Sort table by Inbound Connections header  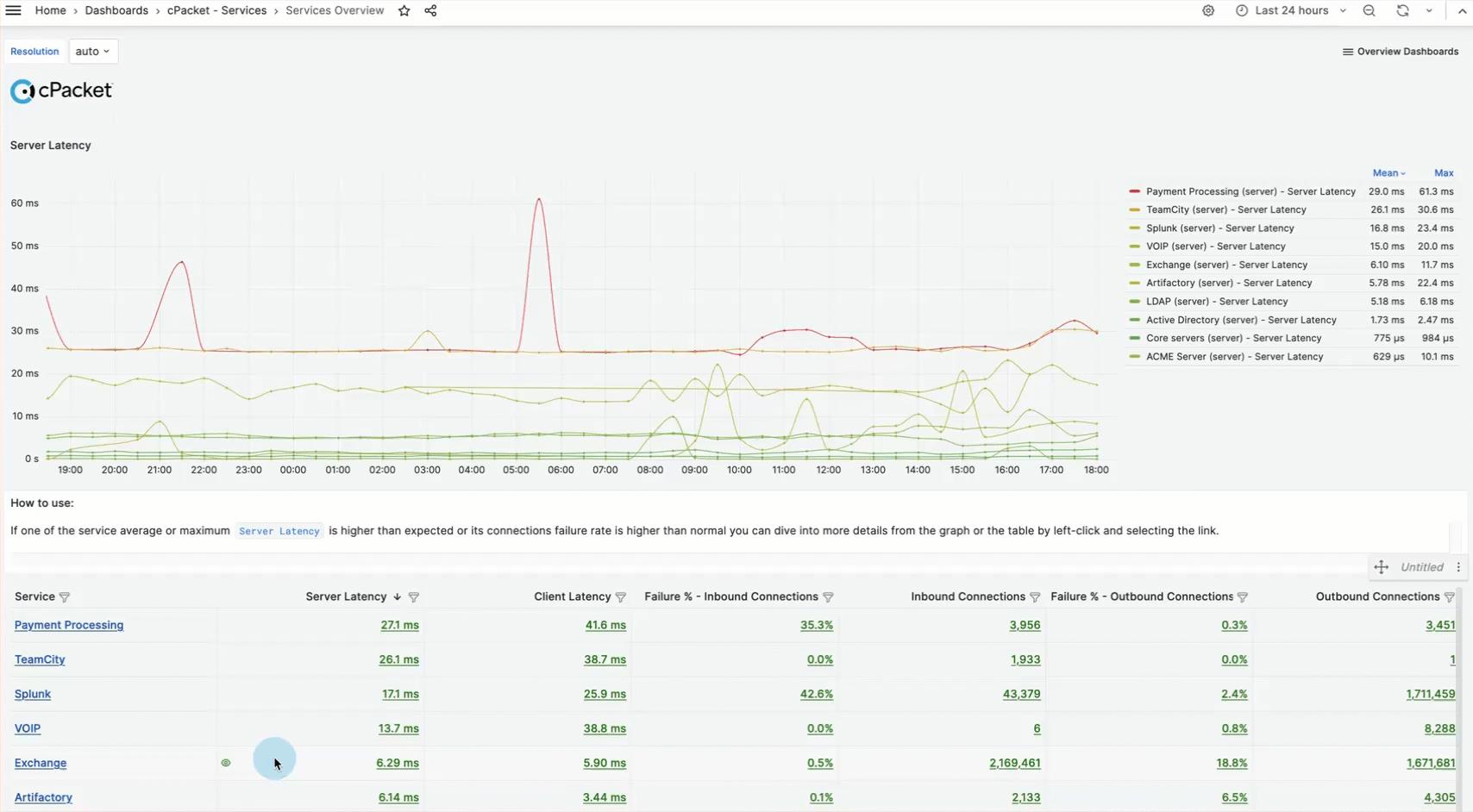coord(968,597)
